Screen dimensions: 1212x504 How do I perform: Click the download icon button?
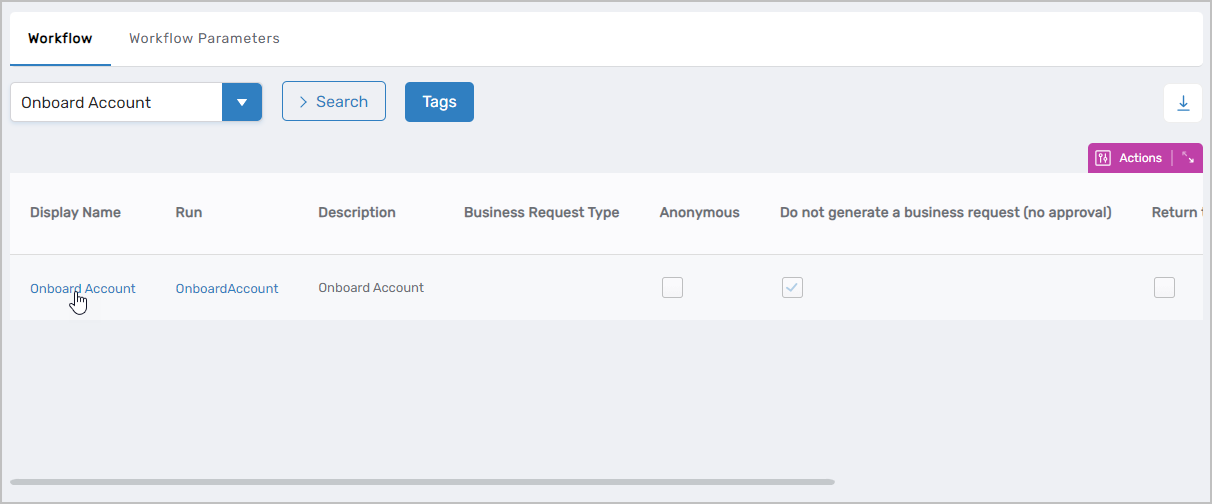coord(1183,103)
